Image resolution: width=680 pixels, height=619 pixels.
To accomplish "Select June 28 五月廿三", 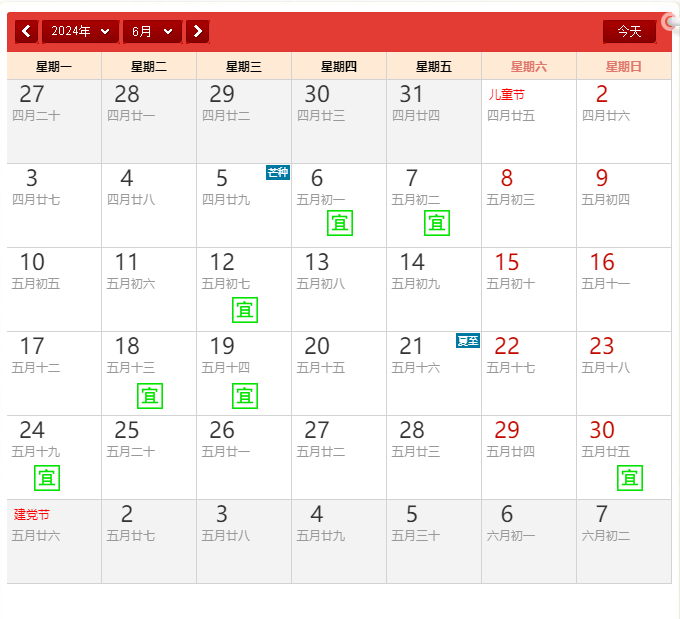I will (434, 458).
